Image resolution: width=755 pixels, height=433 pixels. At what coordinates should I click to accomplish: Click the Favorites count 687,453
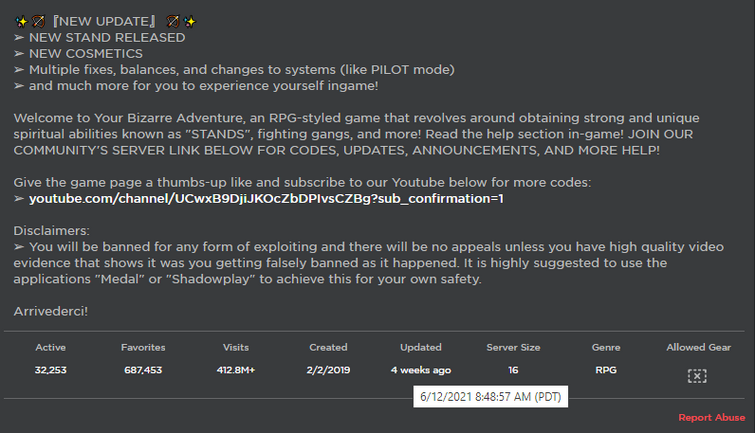pos(143,370)
